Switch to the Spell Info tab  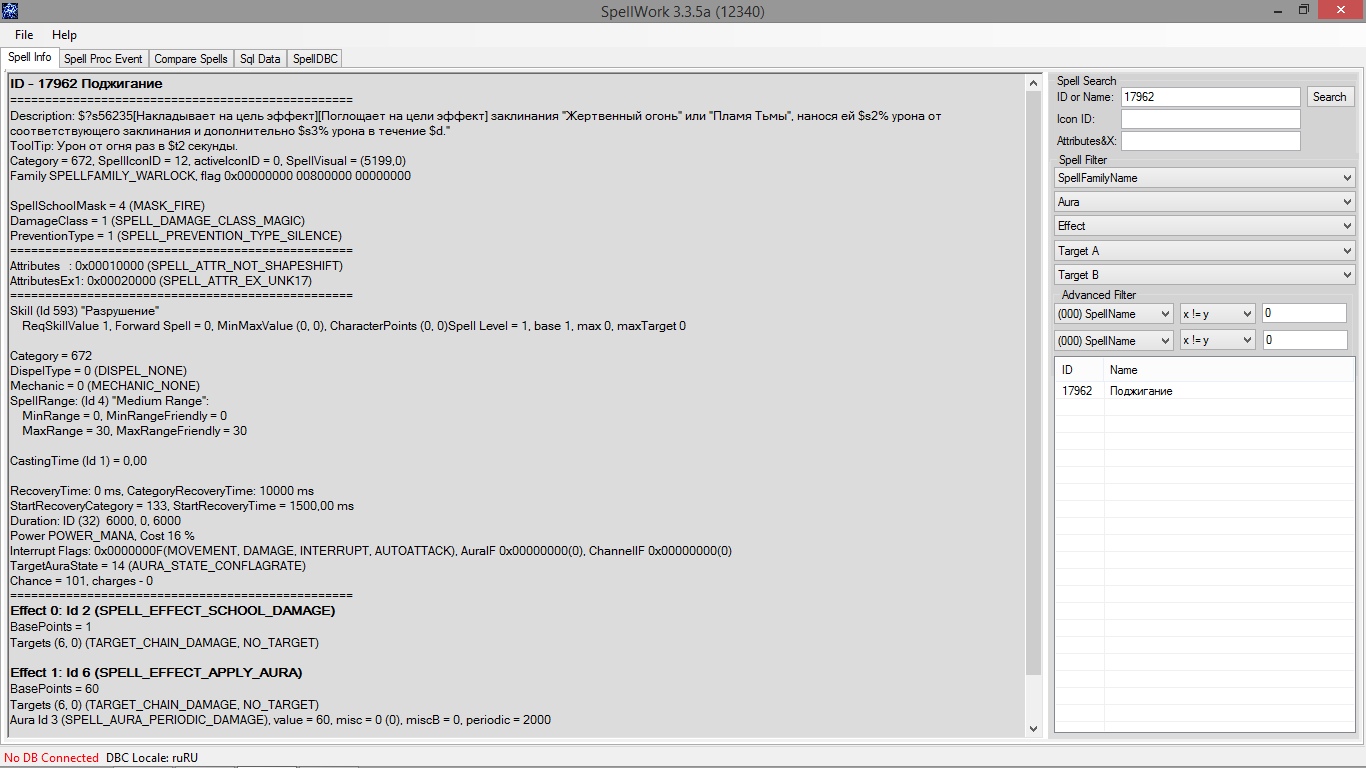(30, 58)
